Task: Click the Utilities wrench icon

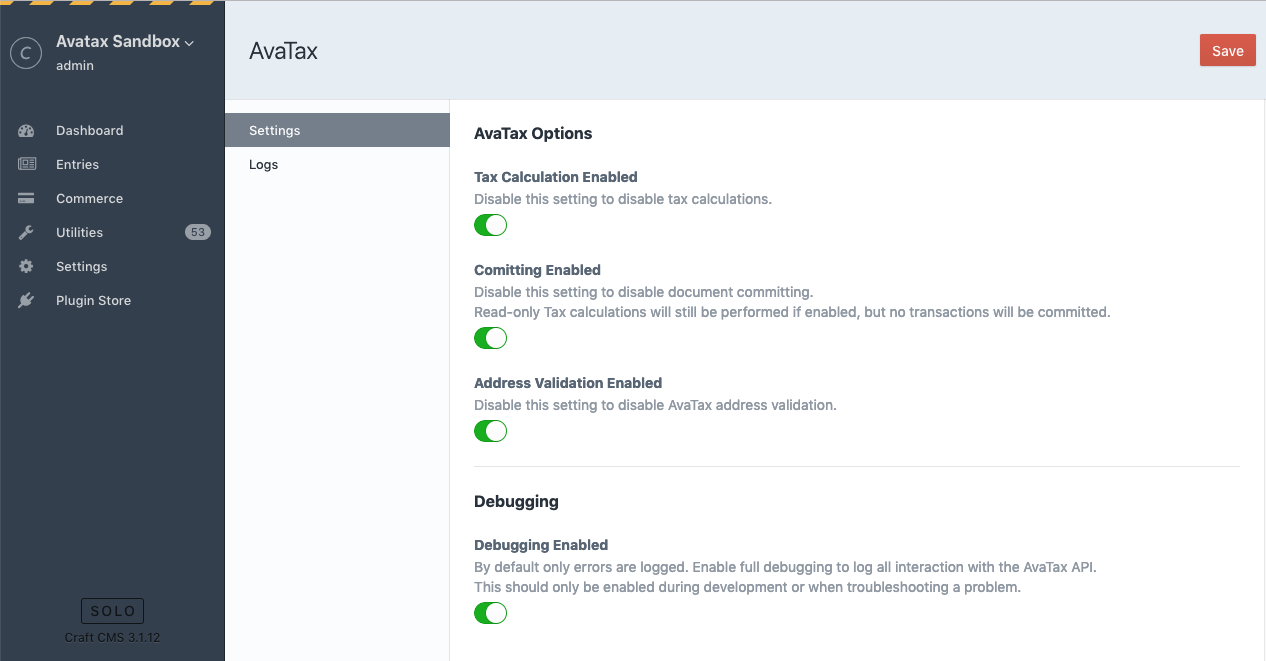Action: tap(26, 233)
